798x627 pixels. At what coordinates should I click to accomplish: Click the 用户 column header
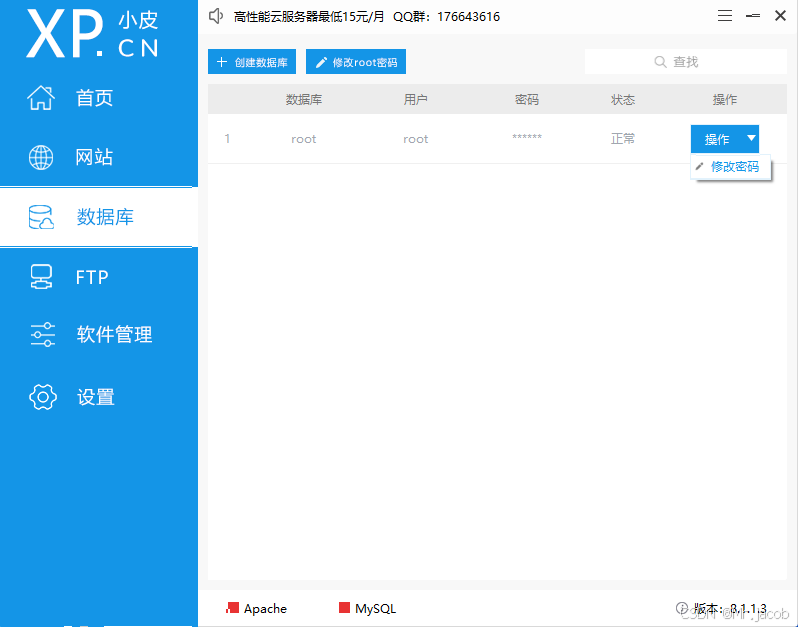coord(415,99)
